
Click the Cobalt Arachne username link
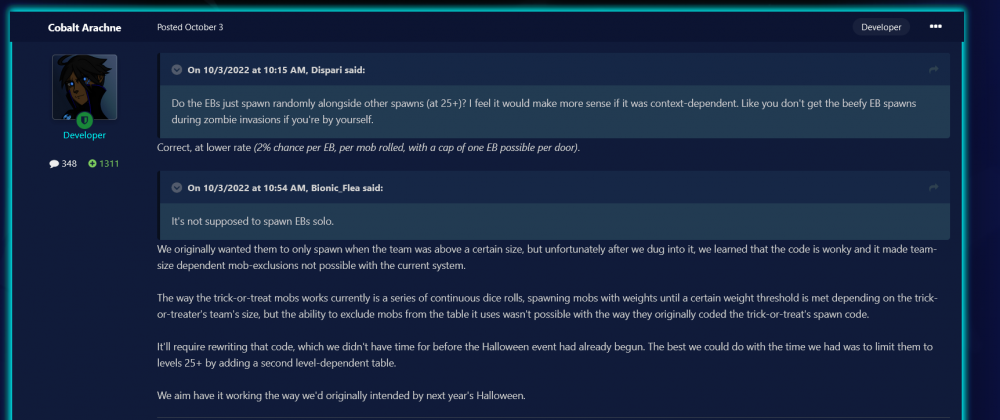(x=84, y=27)
